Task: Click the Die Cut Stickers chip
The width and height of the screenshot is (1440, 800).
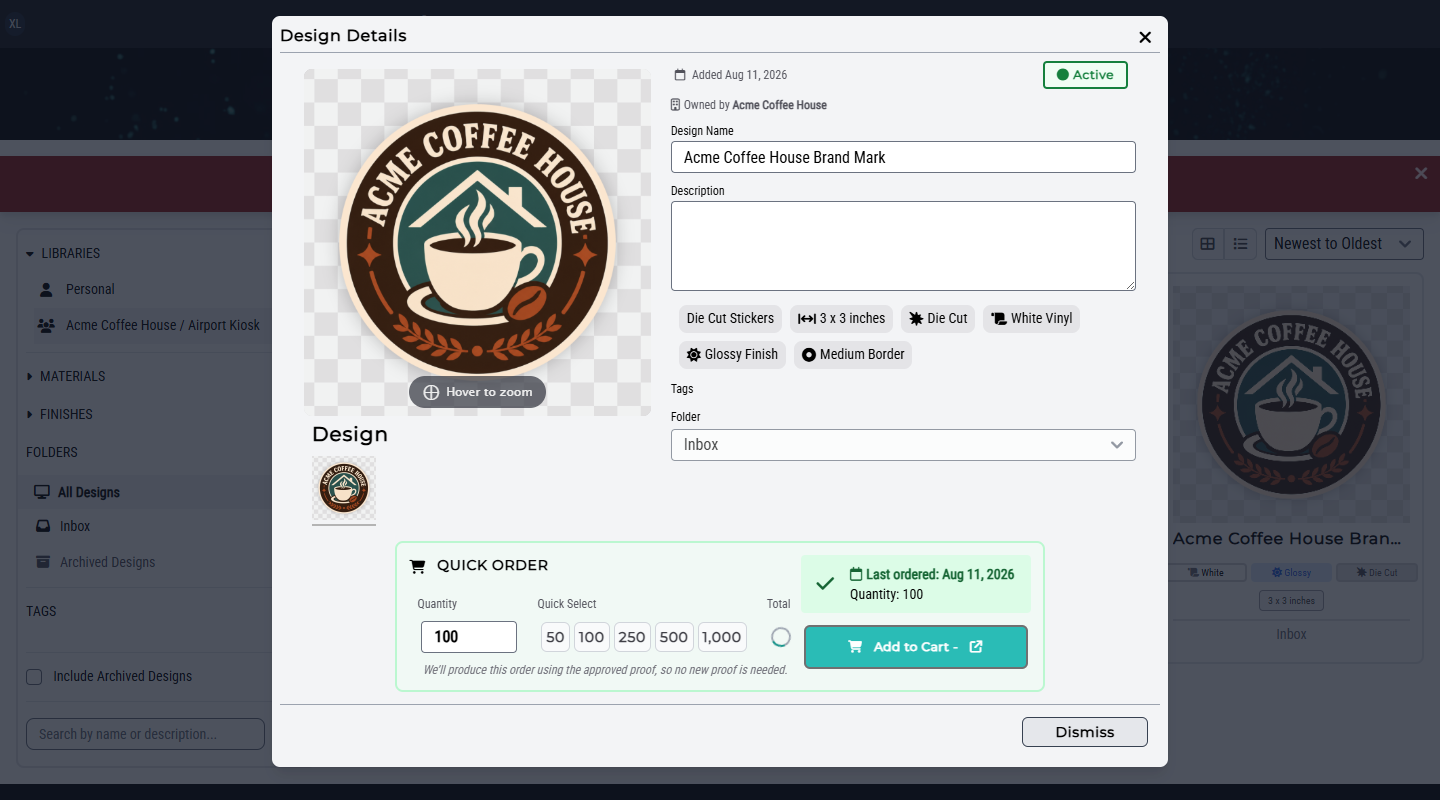Action: click(730, 319)
